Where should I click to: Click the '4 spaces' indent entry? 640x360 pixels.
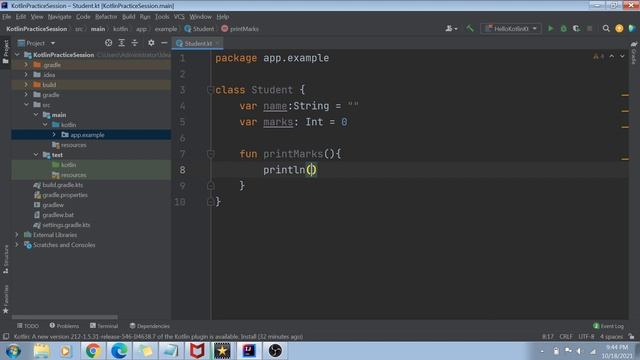click(x=611, y=337)
